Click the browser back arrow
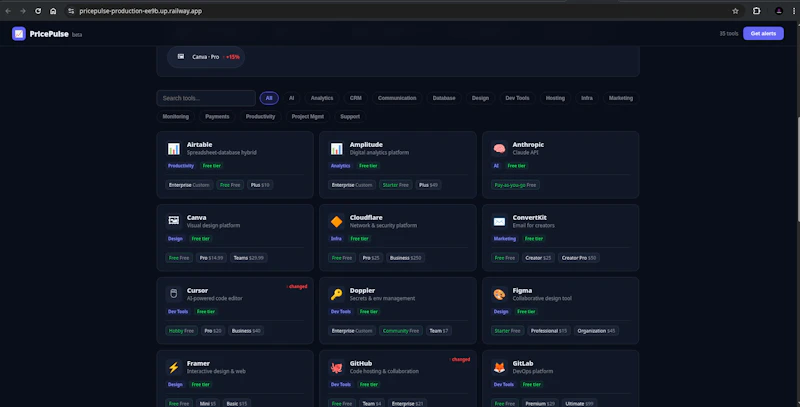The image size is (800, 407). pos(8,11)
